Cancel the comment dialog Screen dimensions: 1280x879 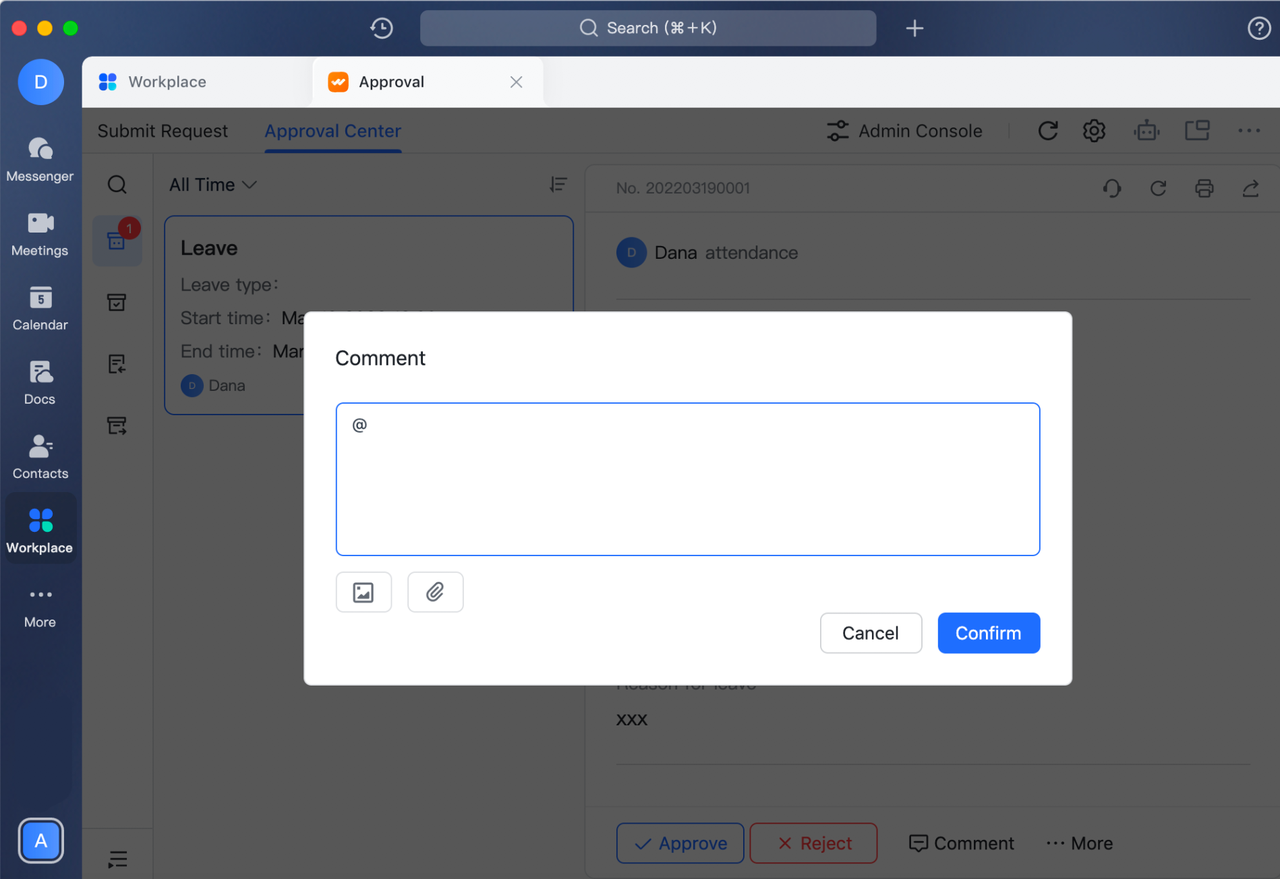pos(870,633)
